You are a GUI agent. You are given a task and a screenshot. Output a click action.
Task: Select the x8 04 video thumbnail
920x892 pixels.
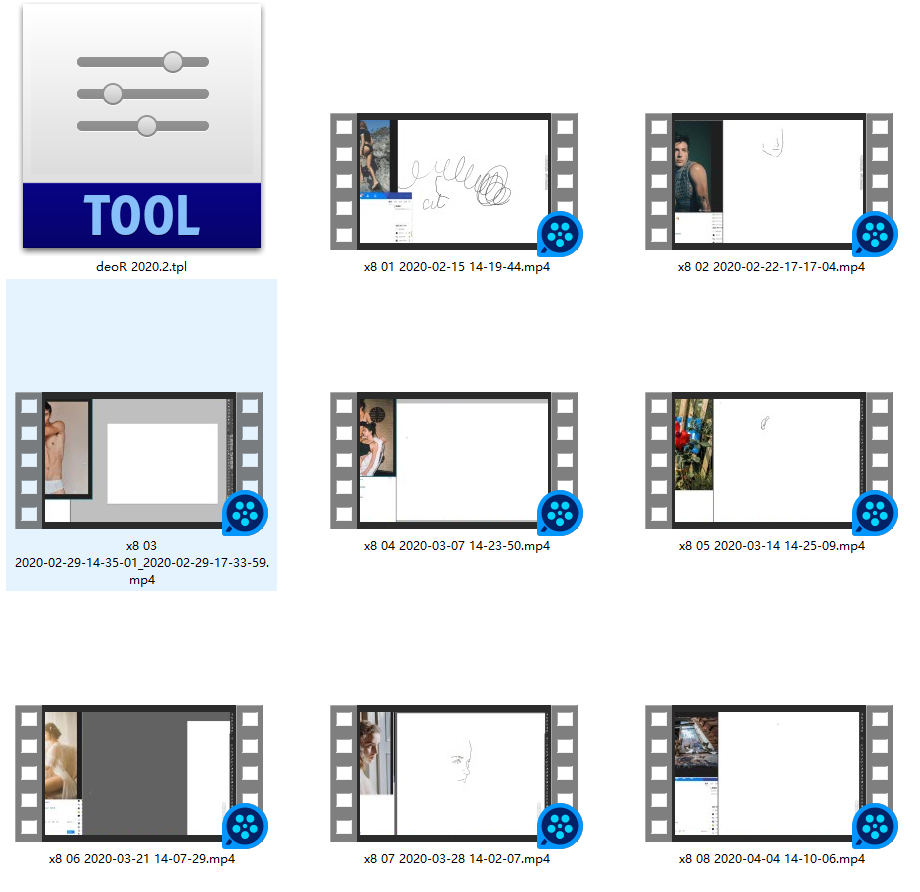point(454,459)
